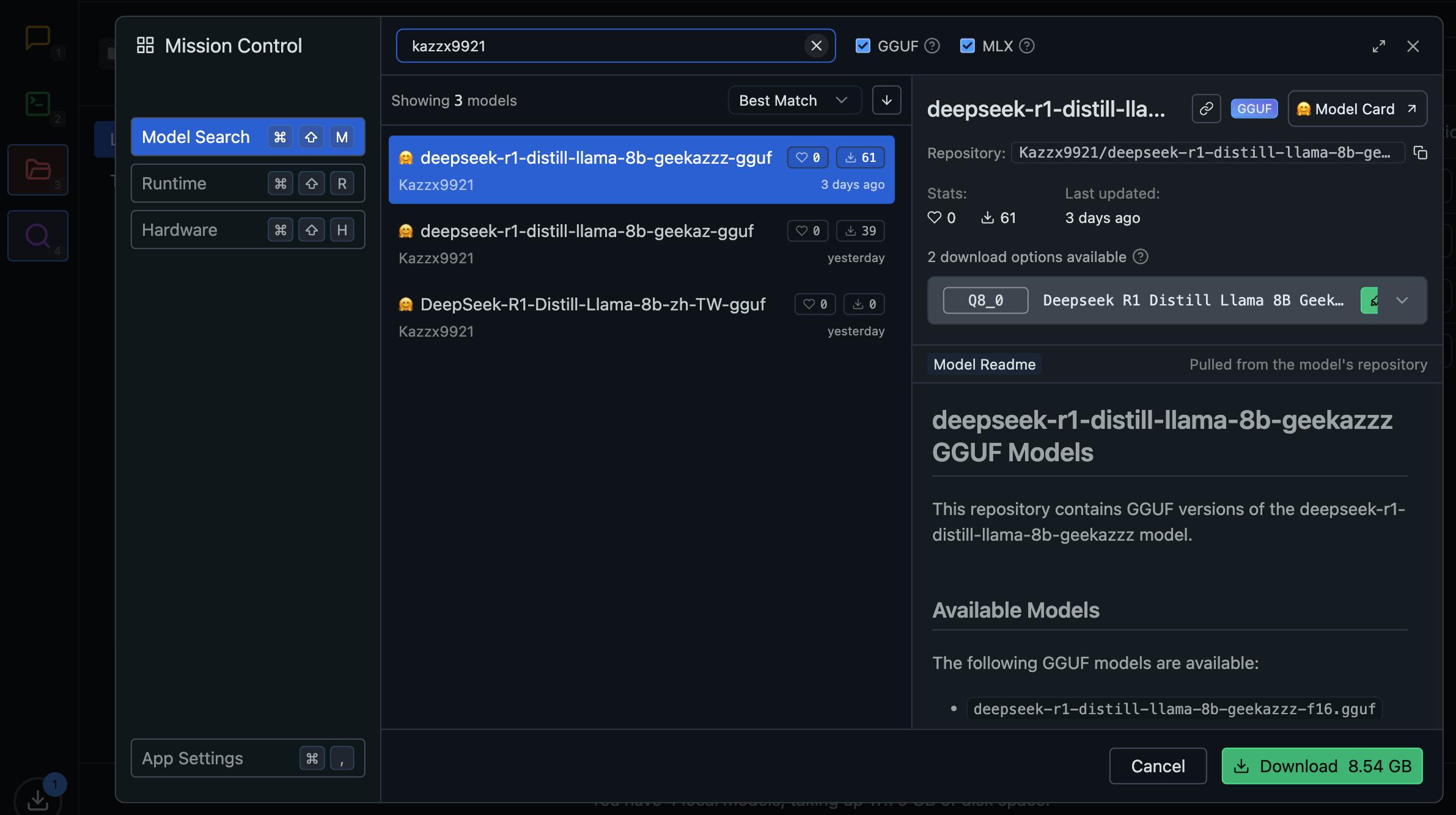This screenshot has height=815, width=1456.
Task: Select the Model Readme tab
Action: [x=984, y=365]
